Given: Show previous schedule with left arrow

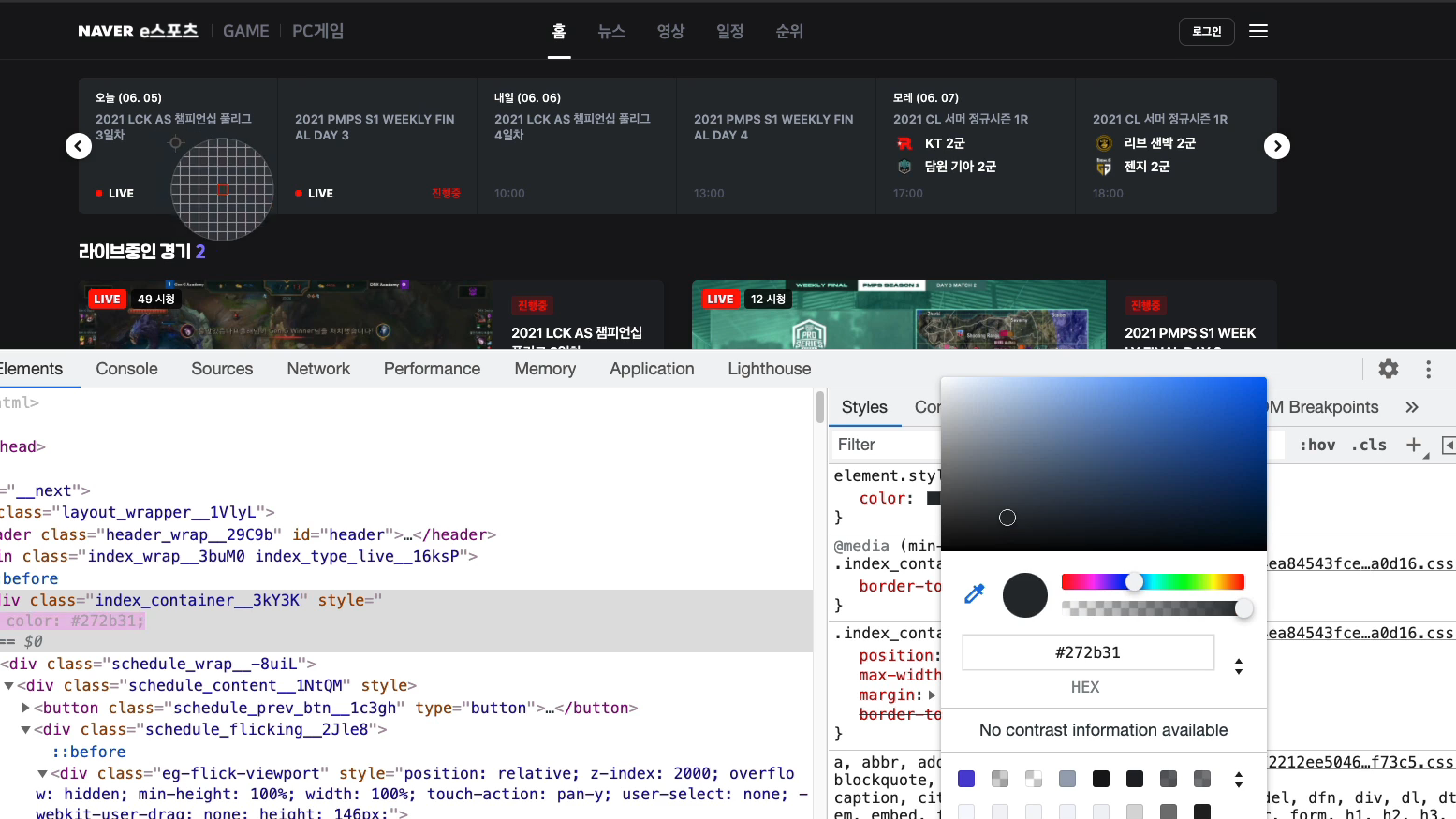Looking at the screenshot, I should 79,146.
